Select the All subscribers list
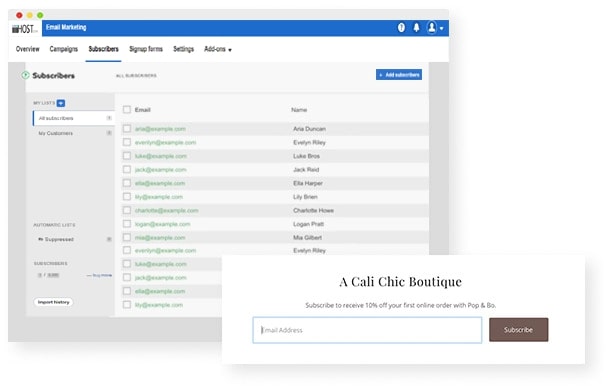Viewport: 610px width, 390px height. [x=73, y=118]
